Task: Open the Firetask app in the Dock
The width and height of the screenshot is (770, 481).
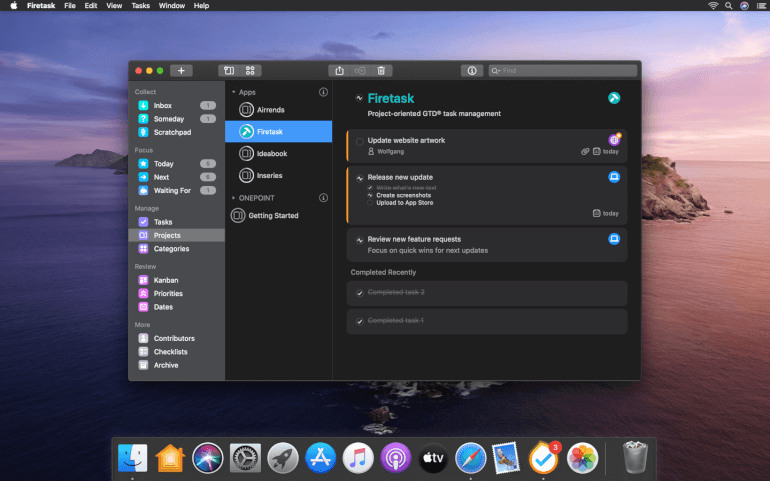Action: point(544,458)
